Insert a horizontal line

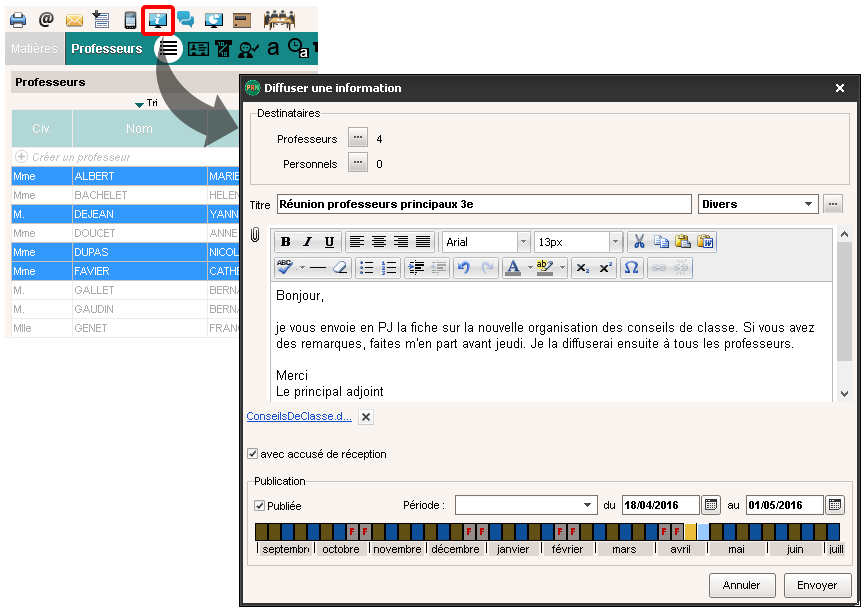[x=318, y=268]
